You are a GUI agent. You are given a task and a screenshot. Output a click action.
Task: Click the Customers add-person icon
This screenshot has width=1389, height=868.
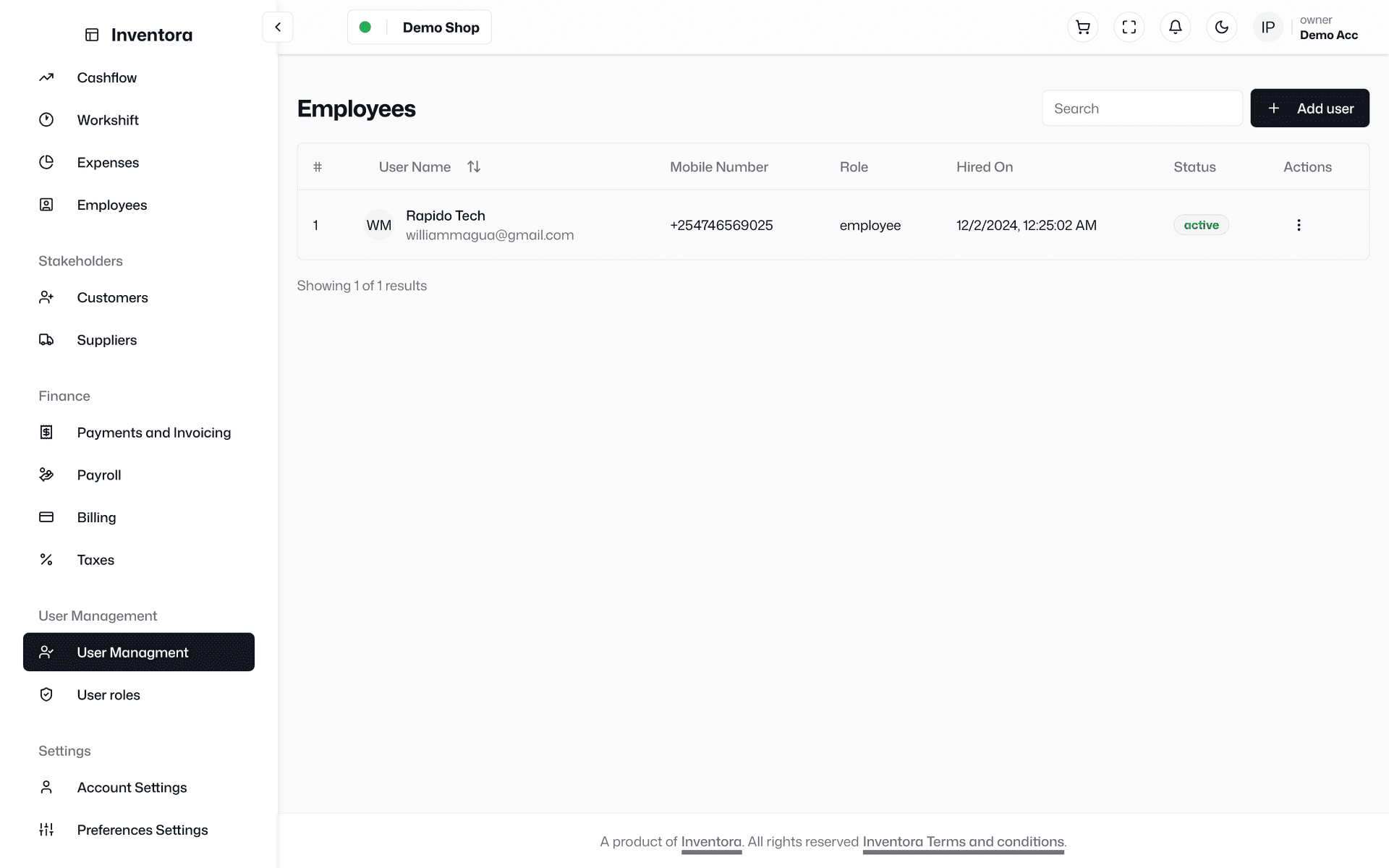(x=46, y=297)
